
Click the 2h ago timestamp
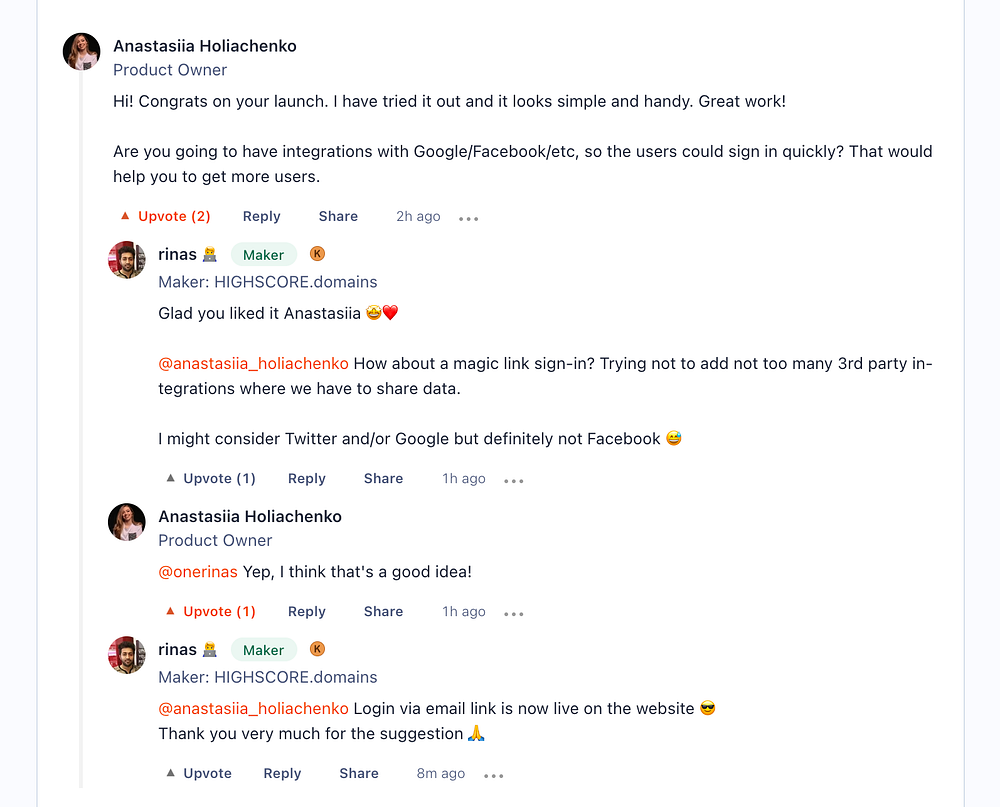coord(418,216)
